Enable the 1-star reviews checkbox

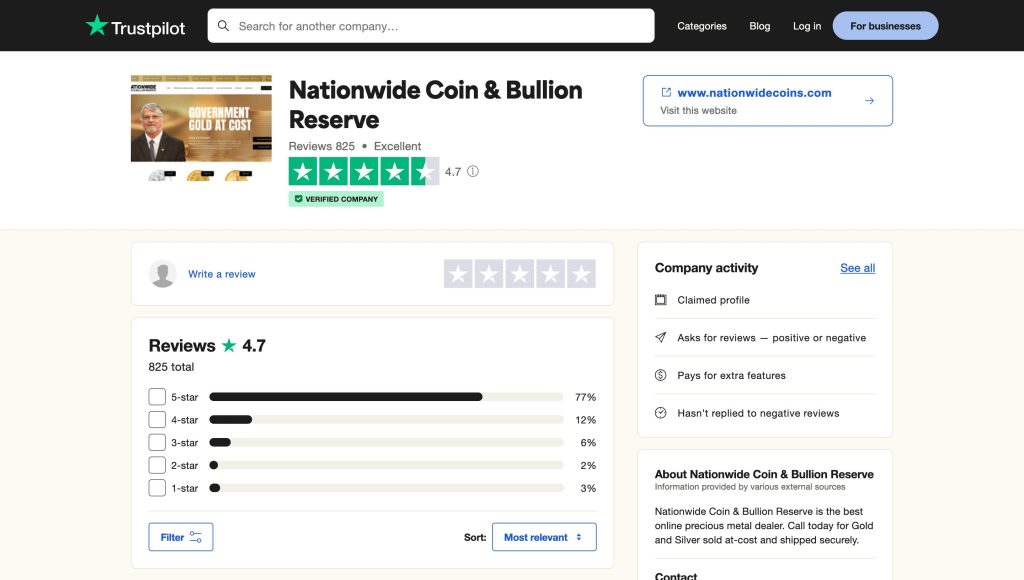[157, 488]
